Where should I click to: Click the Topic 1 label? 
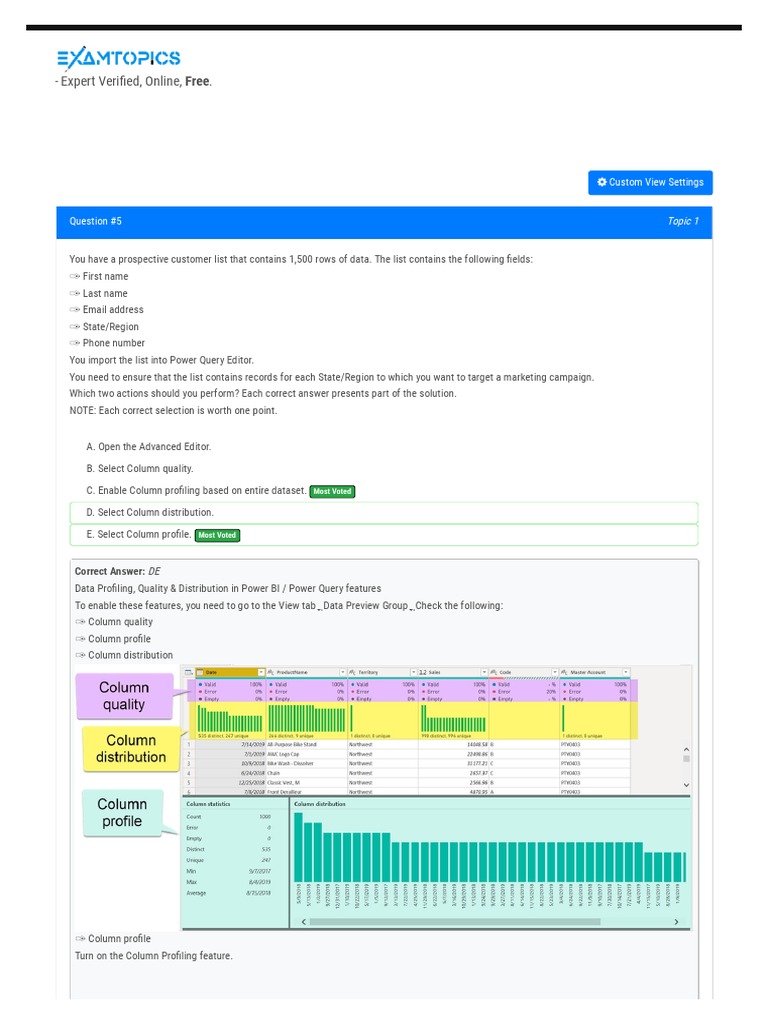coord(683,221)
